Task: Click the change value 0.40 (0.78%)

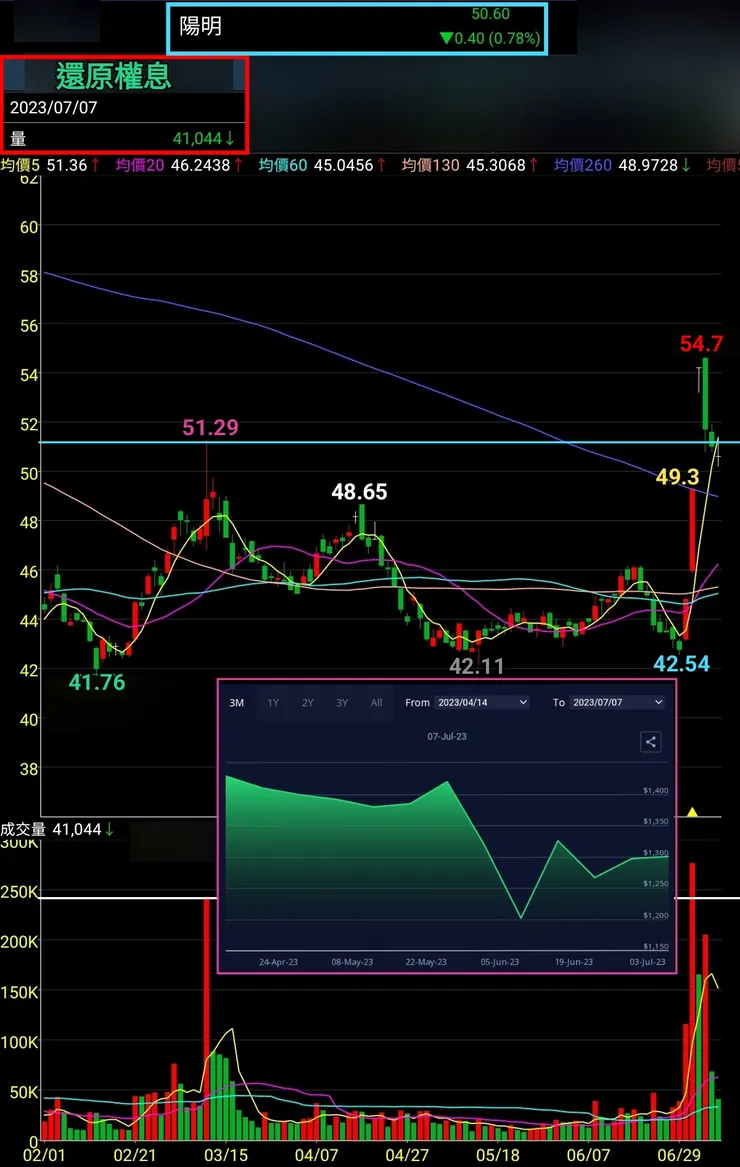Action: [490, 38]
